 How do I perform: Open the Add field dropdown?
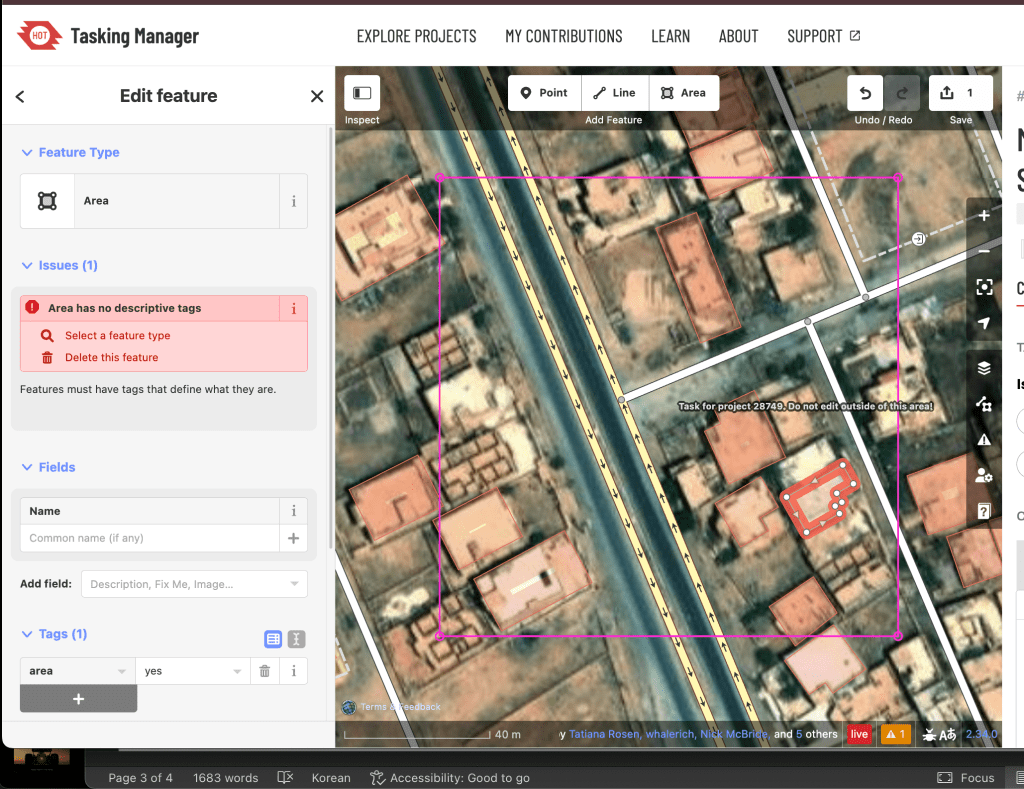click(x=197, y=584)
